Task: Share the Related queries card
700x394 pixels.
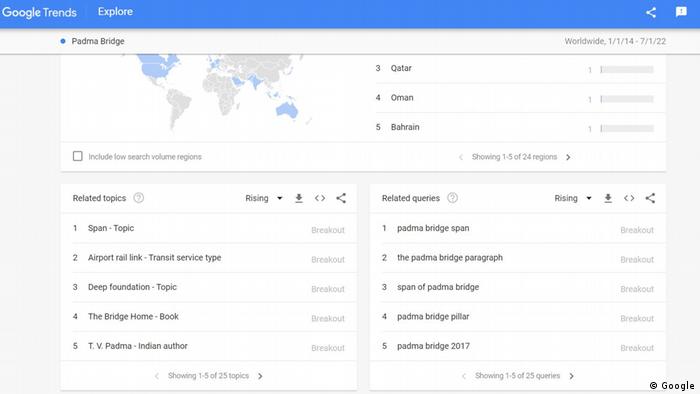Action: click(x=650, y=198)
